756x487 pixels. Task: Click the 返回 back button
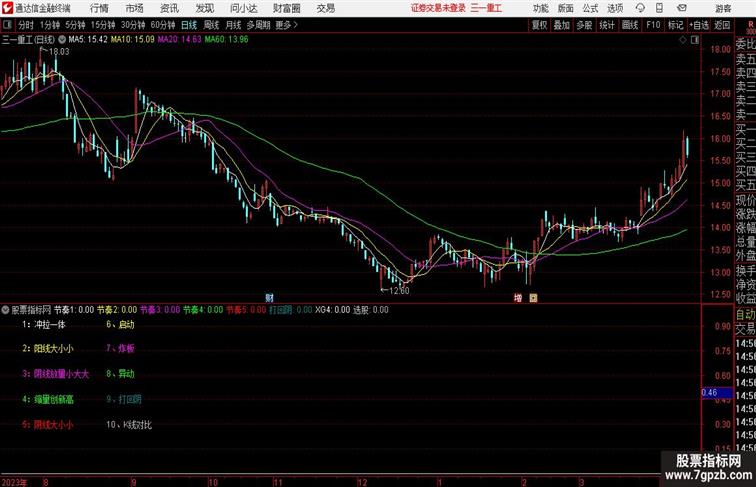(x=722, y=25)
